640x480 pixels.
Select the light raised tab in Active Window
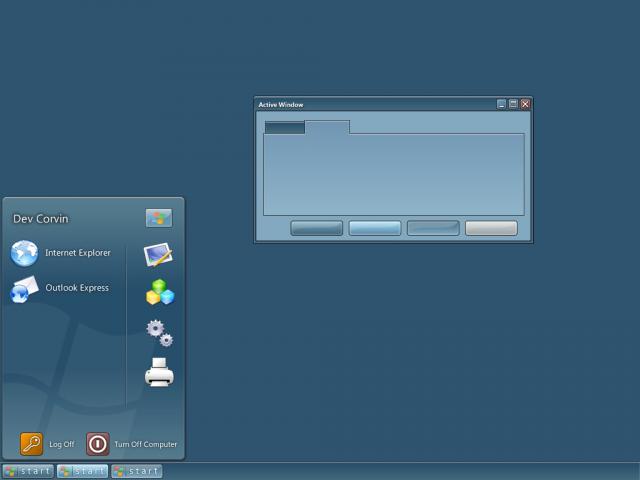pyautogui.click(x=327, y=127)
